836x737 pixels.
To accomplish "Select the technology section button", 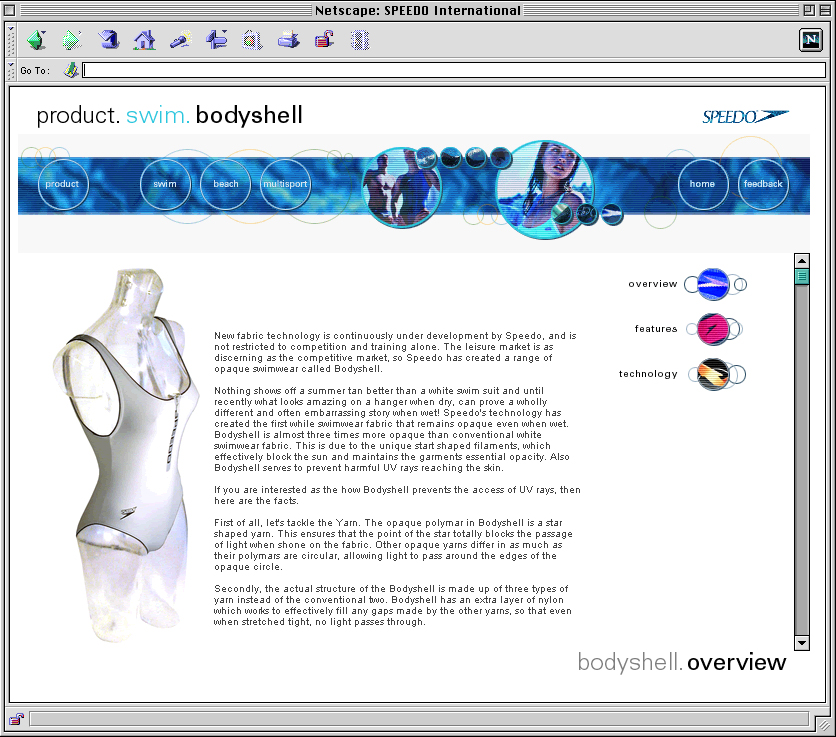I will (x=712, y=374).
